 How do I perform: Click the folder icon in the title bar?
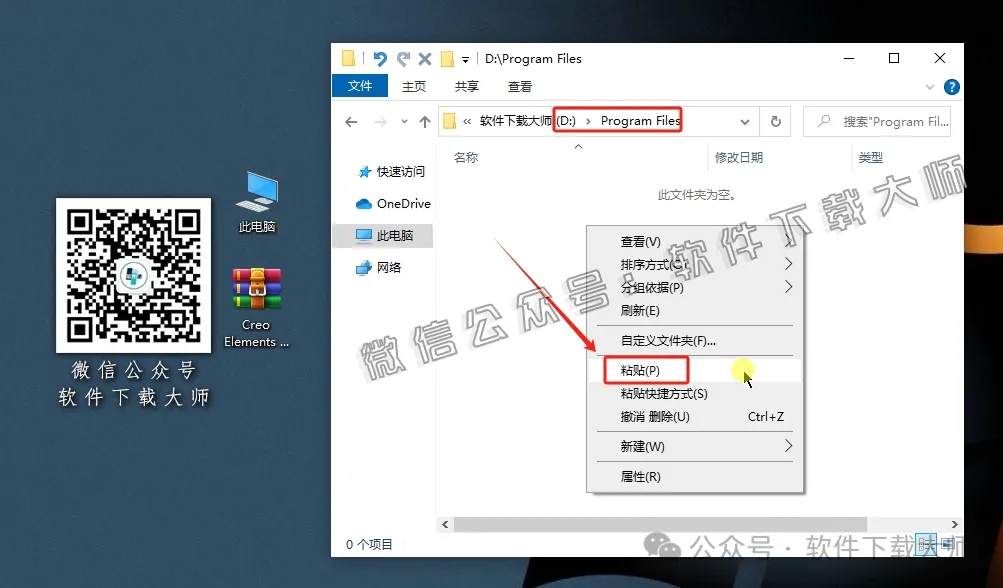pyautogui.click(x=349, y=59)
